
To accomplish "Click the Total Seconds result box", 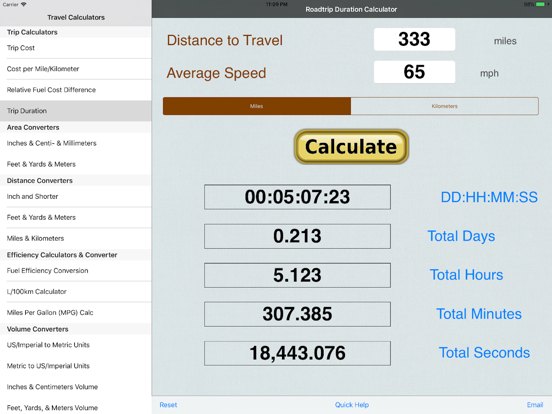I will [297, 353].
